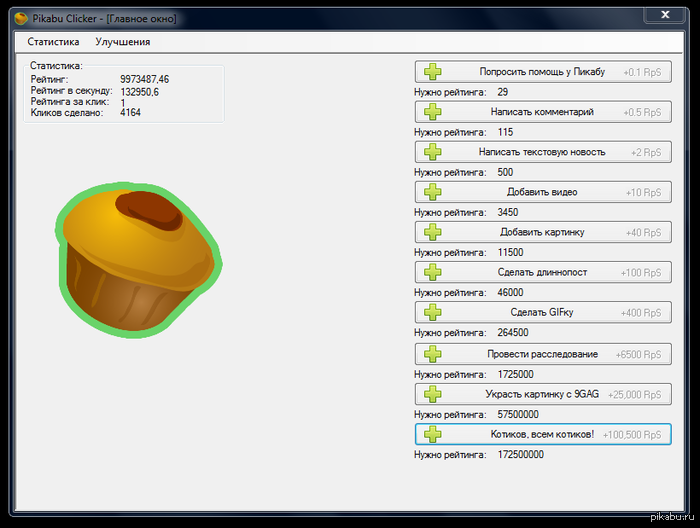Click the plus icon beside "Написать текстовую новость"
The height and width of the screenshot is (528, 700).
432,152
